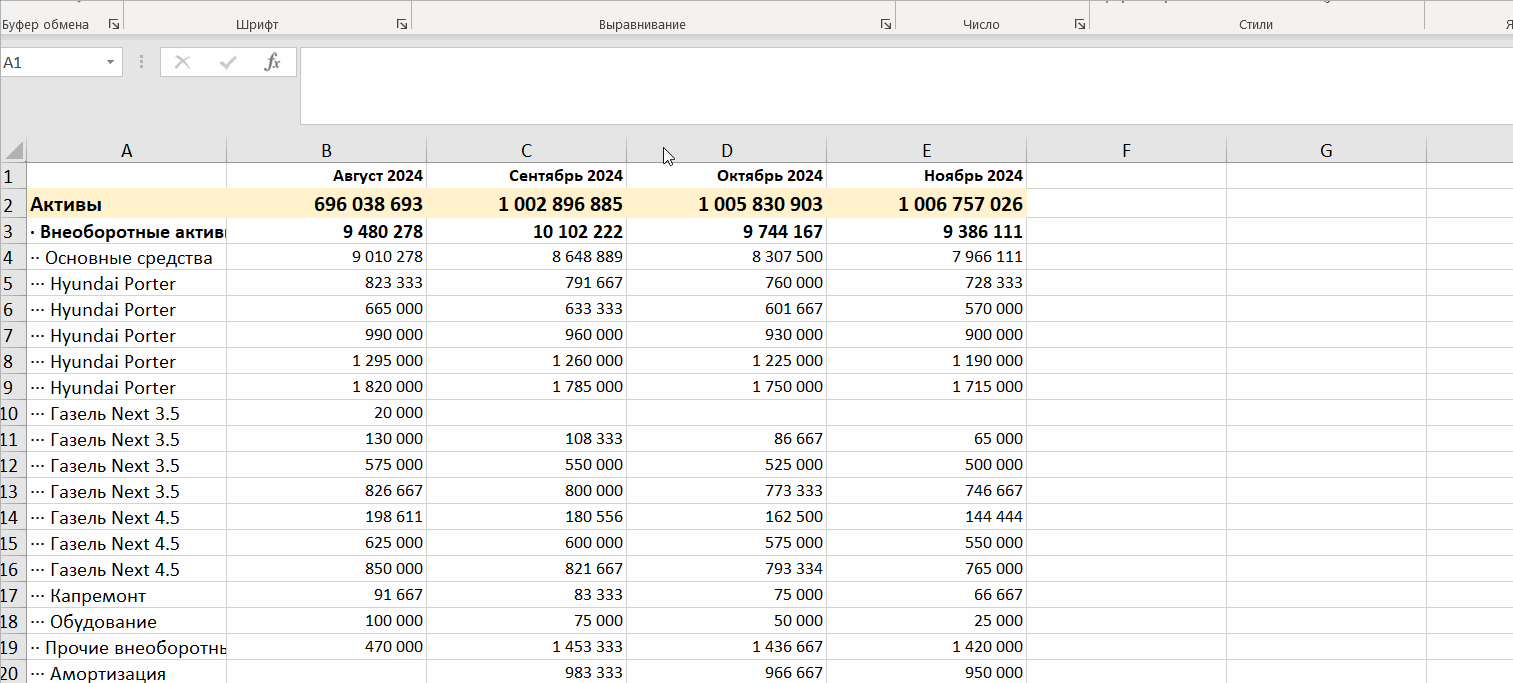This screenshot has height=683, width=1513.
Task: Click the Cancel X icon in formula bar
Action: pos(182,62)
